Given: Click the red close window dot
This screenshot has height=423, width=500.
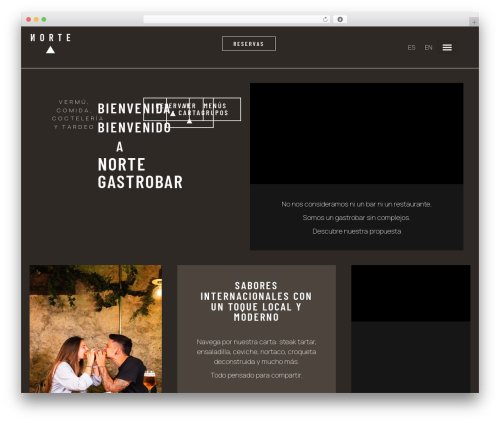Looking at the screenshot, I should tap(29, 19).
